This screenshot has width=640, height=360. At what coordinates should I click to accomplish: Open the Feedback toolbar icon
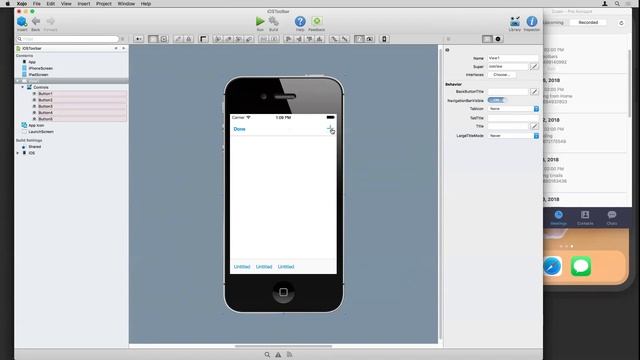point(317,21)
